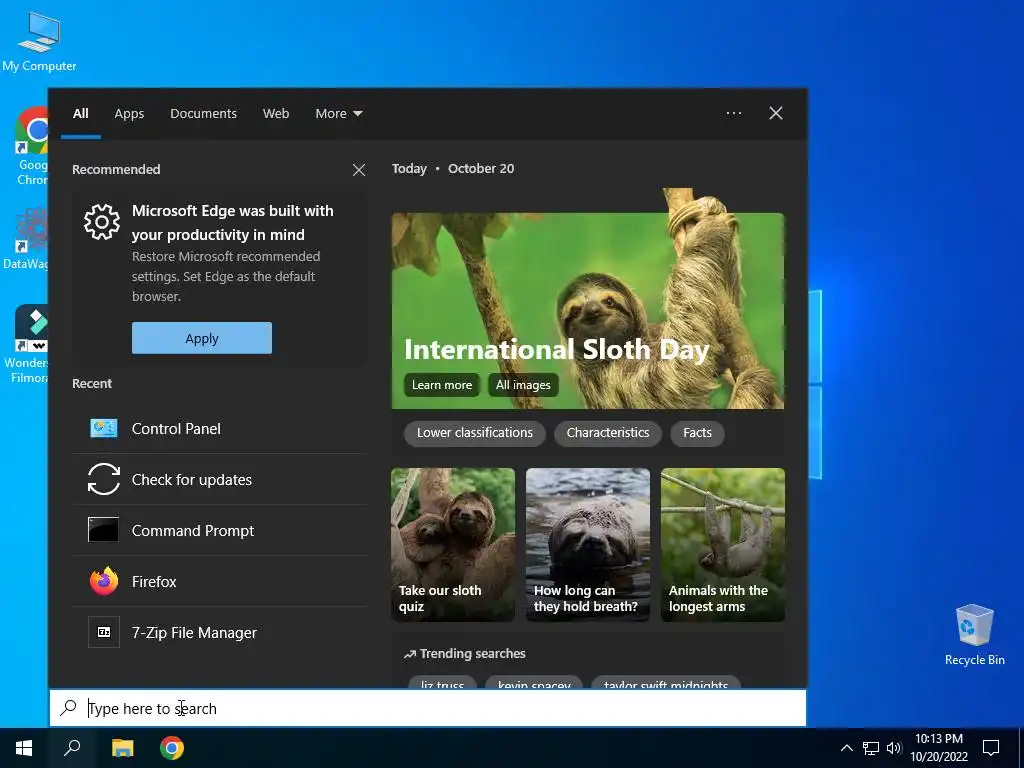
Task: Click the Type here to search field
Action: click(x=428, y=708)
